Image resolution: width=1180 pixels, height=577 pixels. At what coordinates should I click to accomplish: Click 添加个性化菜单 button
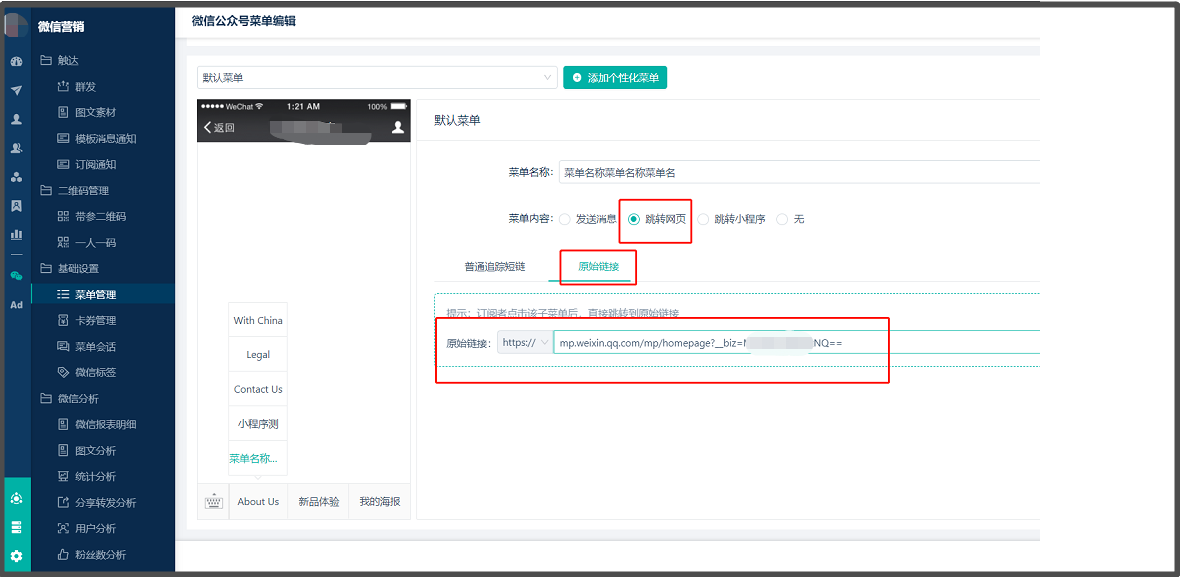[615, 77]
